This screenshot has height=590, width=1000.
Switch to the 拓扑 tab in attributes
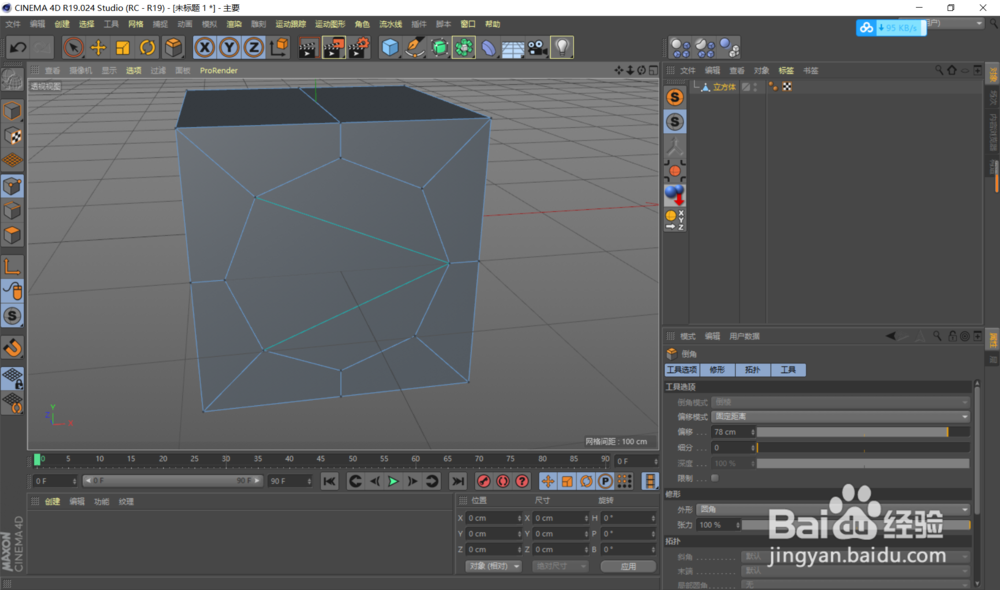pyautogui.click(x=752, y=370)
